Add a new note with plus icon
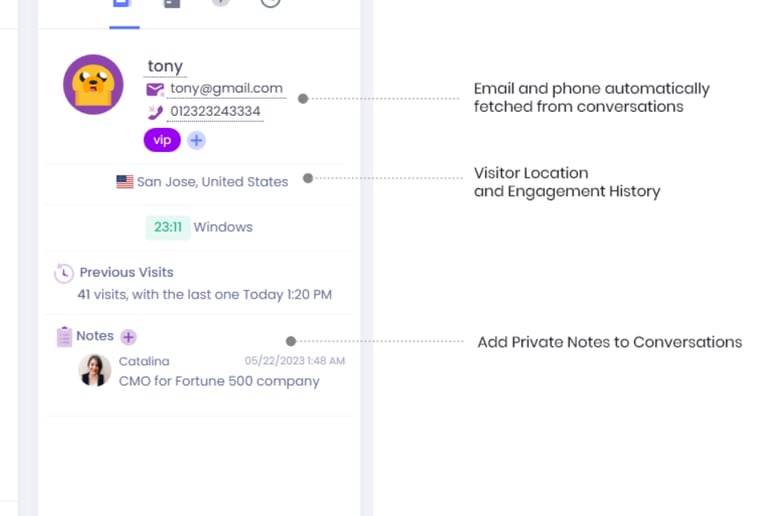This screenshot has width=768, height=516. click(128, 337)
